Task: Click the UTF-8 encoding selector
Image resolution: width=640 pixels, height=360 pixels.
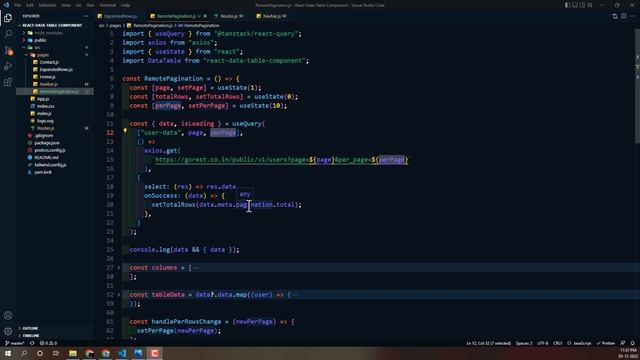Action: coord(542,343)
